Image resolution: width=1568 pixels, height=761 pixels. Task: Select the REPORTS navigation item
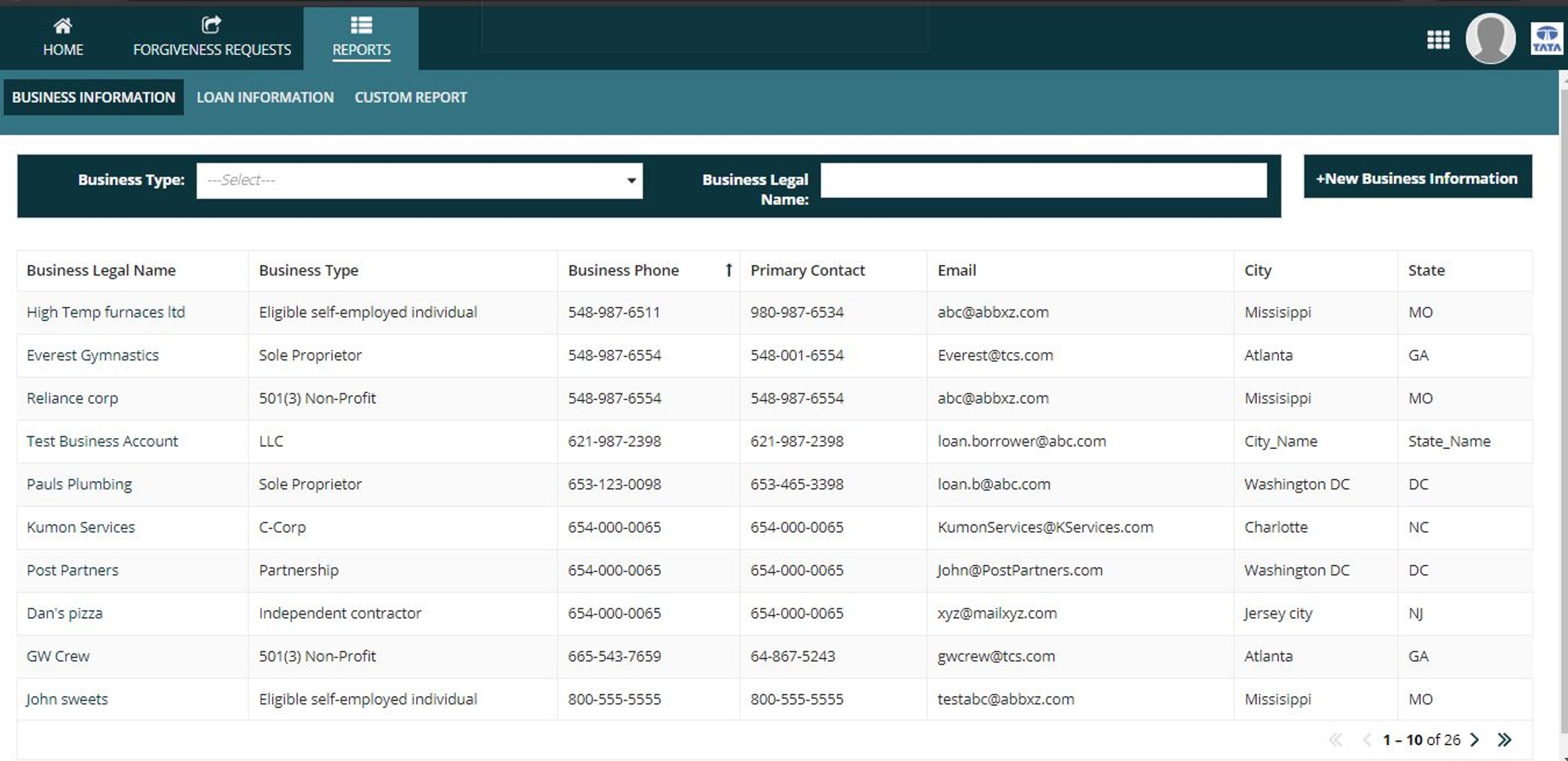[361, 38]
